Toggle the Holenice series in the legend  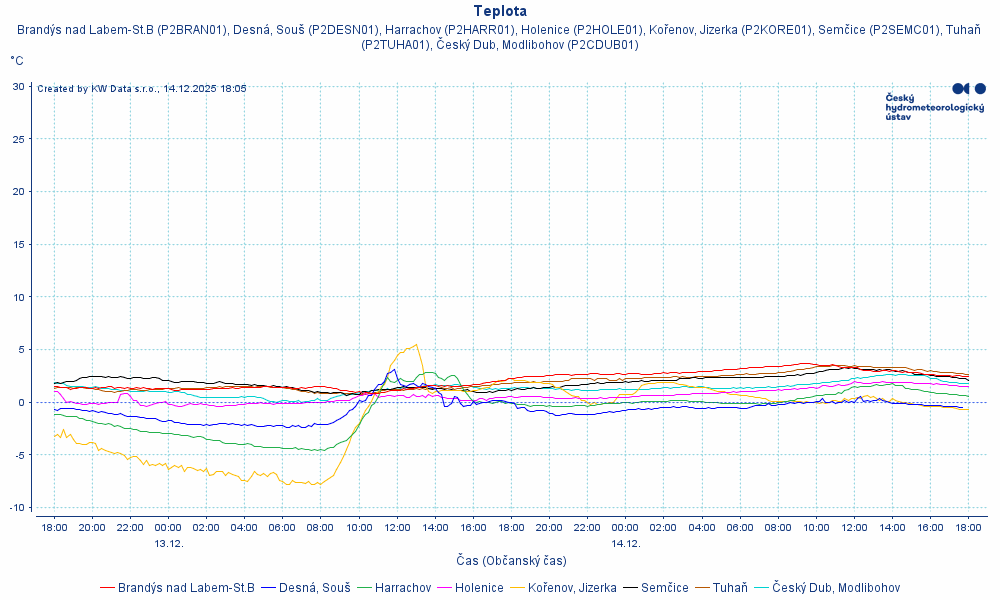pos(479,588)
